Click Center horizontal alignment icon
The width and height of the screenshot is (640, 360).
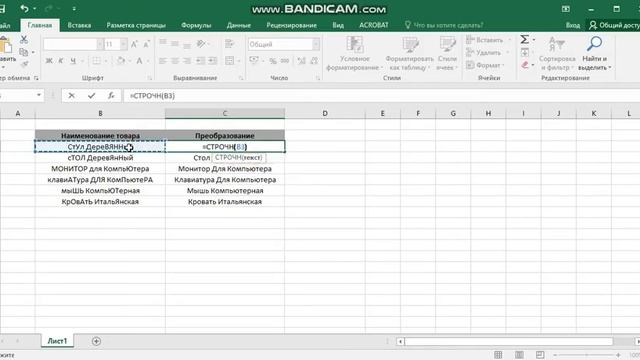[175, 61]
